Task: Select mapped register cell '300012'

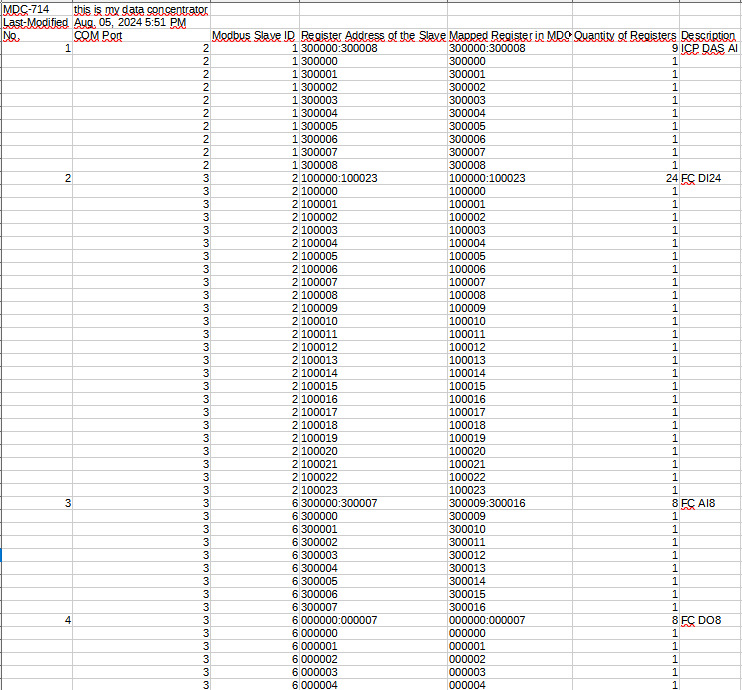Action: [x=510, y=556]
